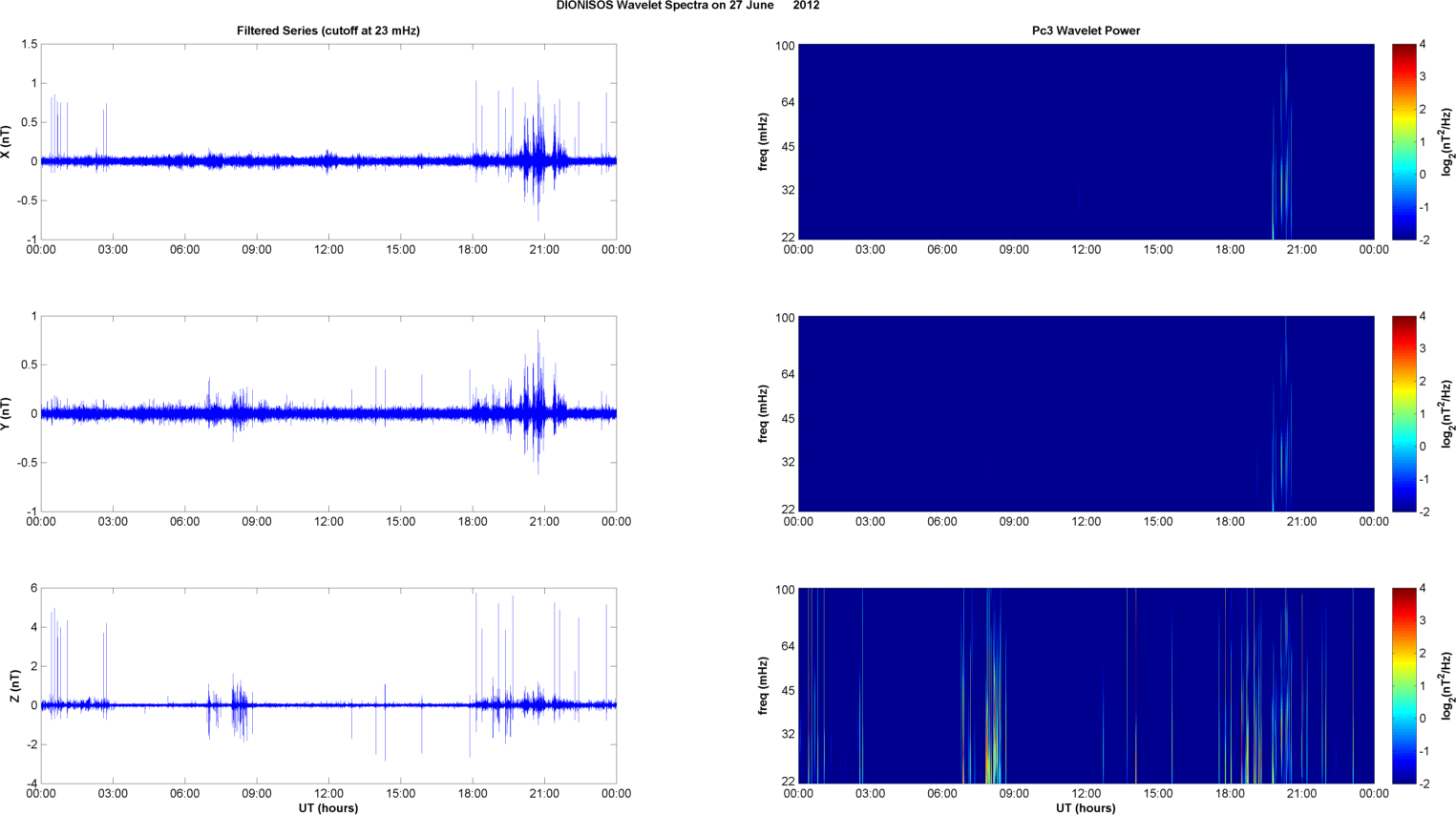Click the top Pc3 wavelet spectrogram for X
The image size is (1456, 815).
[1086, 142]
